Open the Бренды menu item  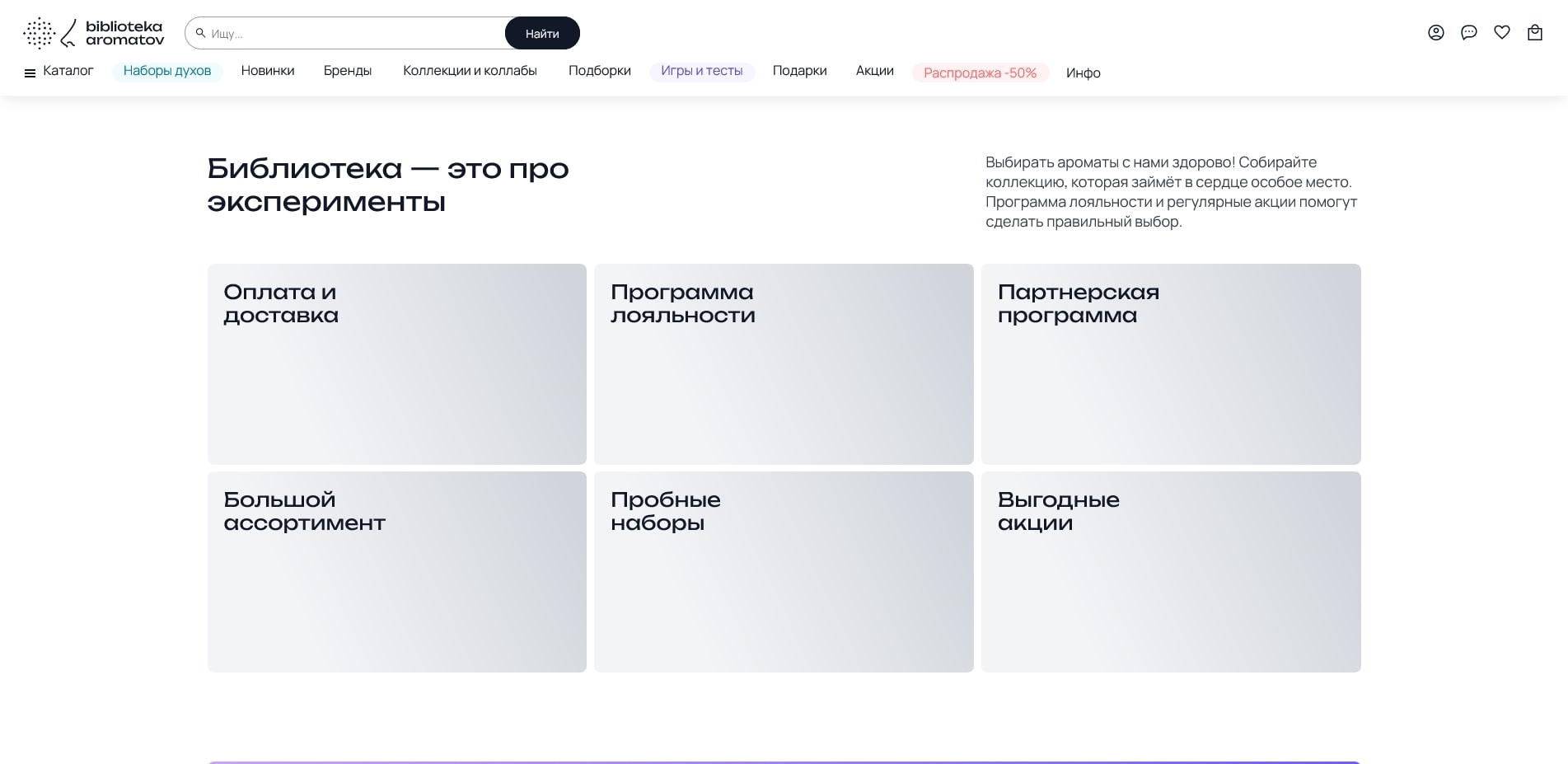click(348, 71)
